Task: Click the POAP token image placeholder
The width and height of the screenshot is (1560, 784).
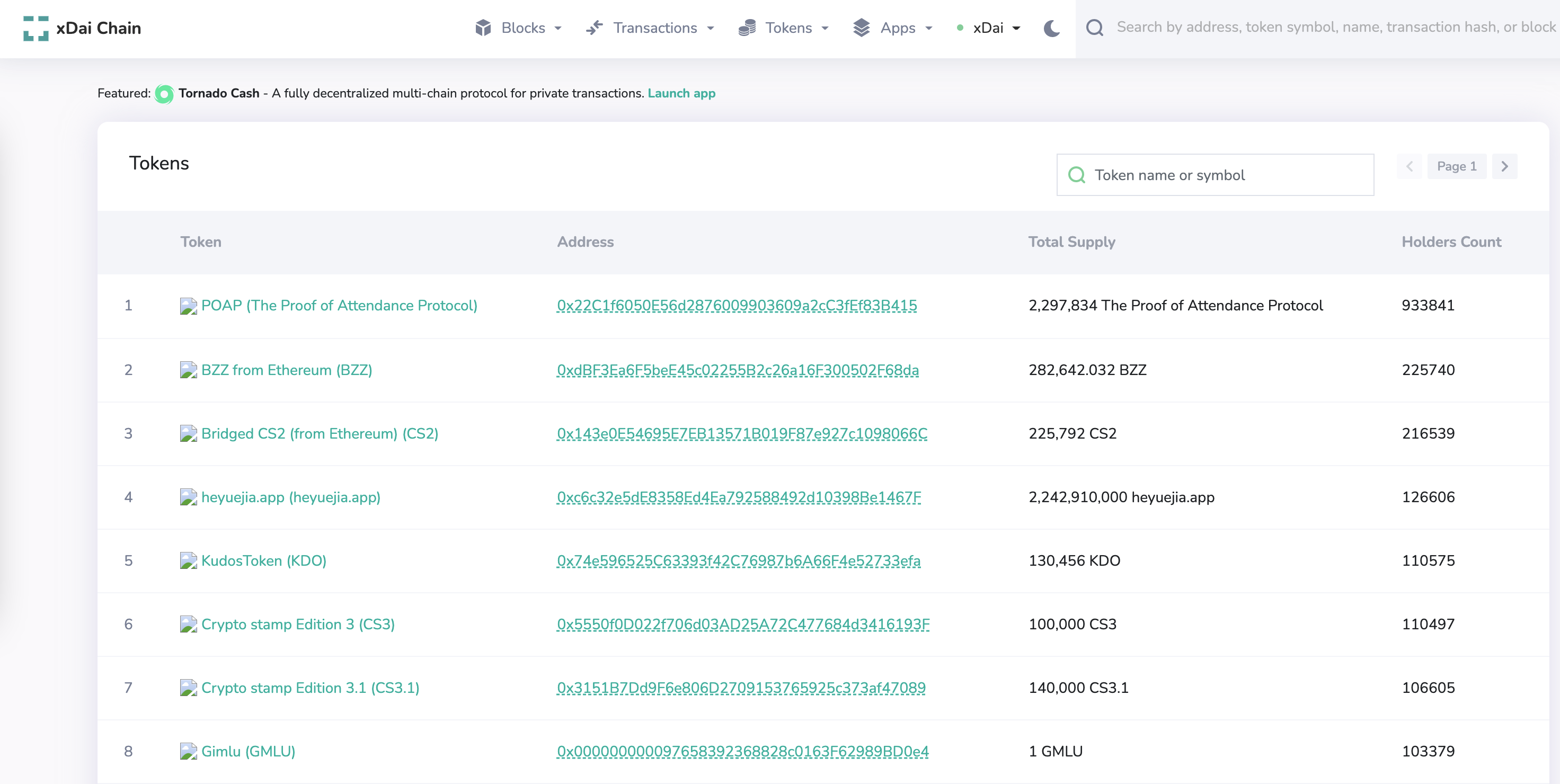Action: (188, 306)
